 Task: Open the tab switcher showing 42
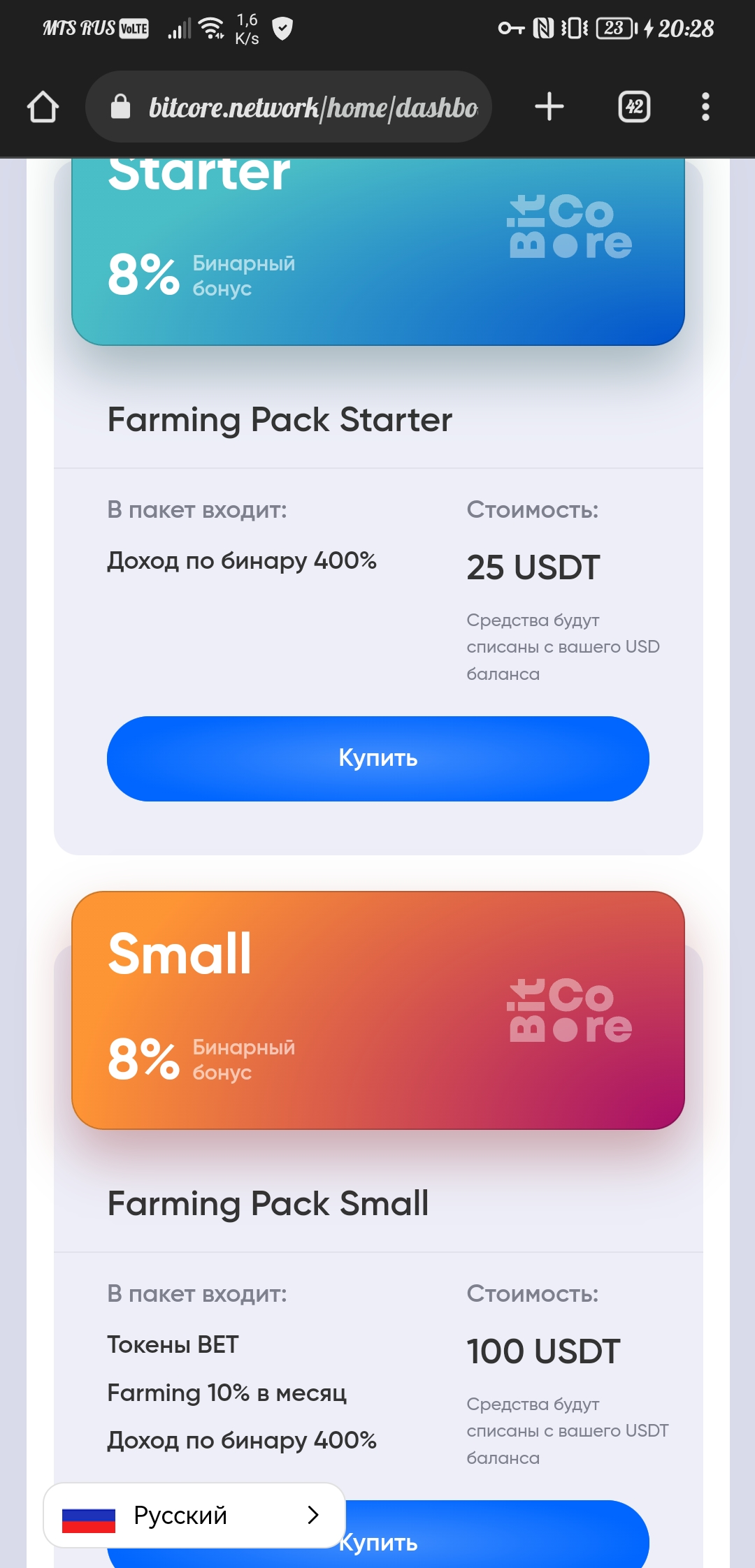[x=635, y=107]
